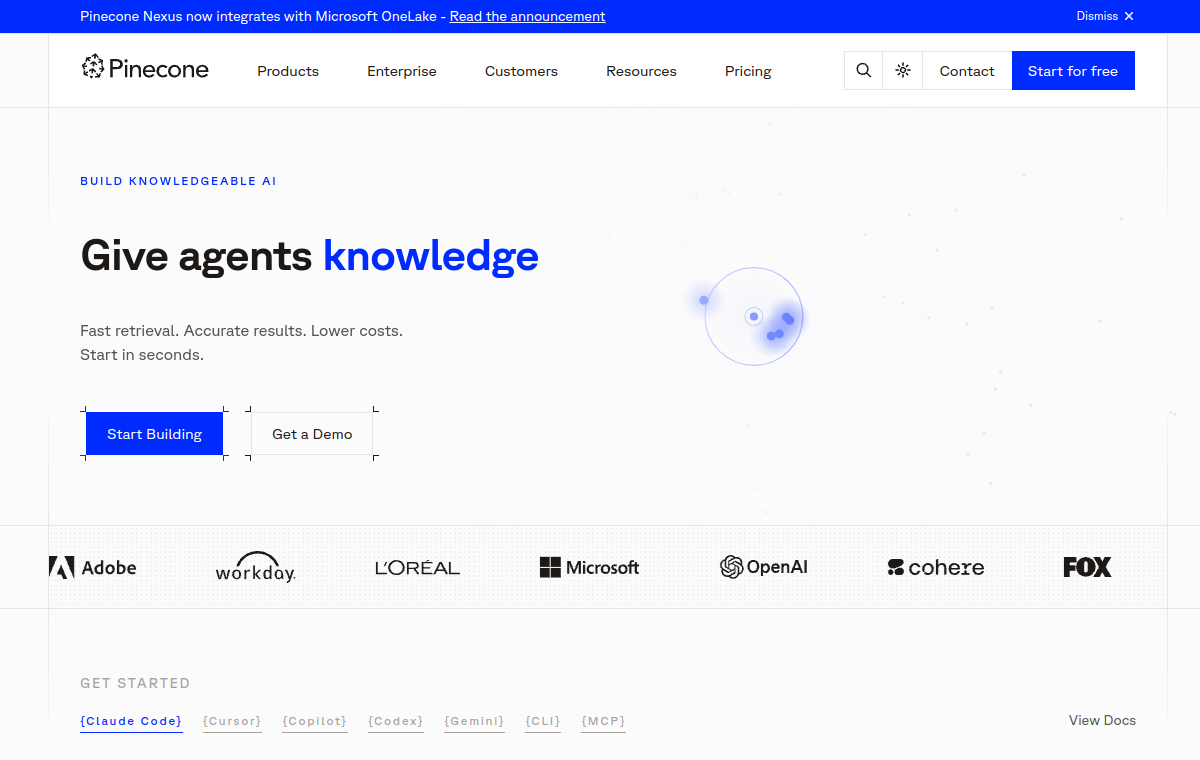Click the Give agents knowledge heading

309,256
